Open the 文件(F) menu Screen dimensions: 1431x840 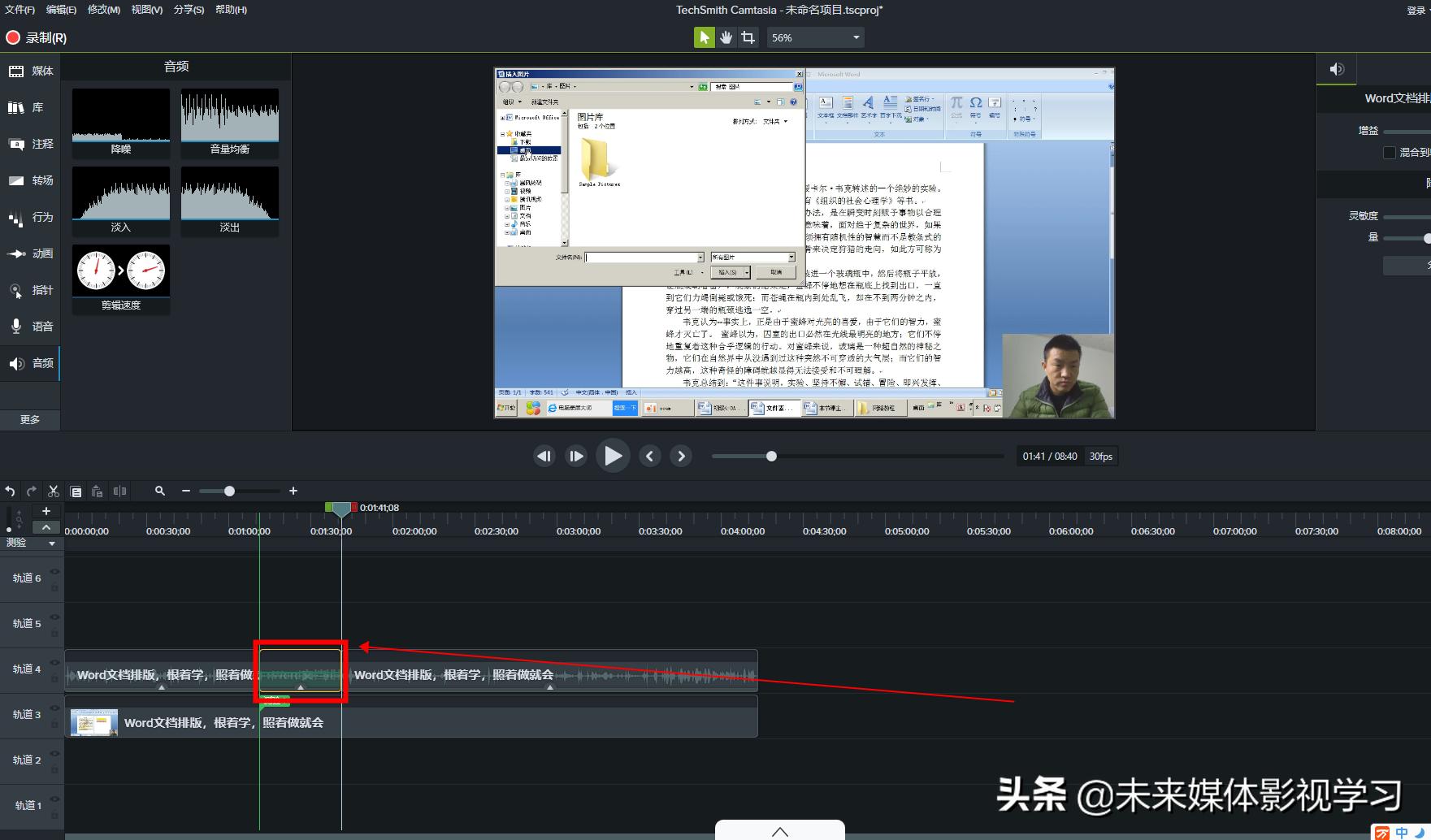[20, 10]
